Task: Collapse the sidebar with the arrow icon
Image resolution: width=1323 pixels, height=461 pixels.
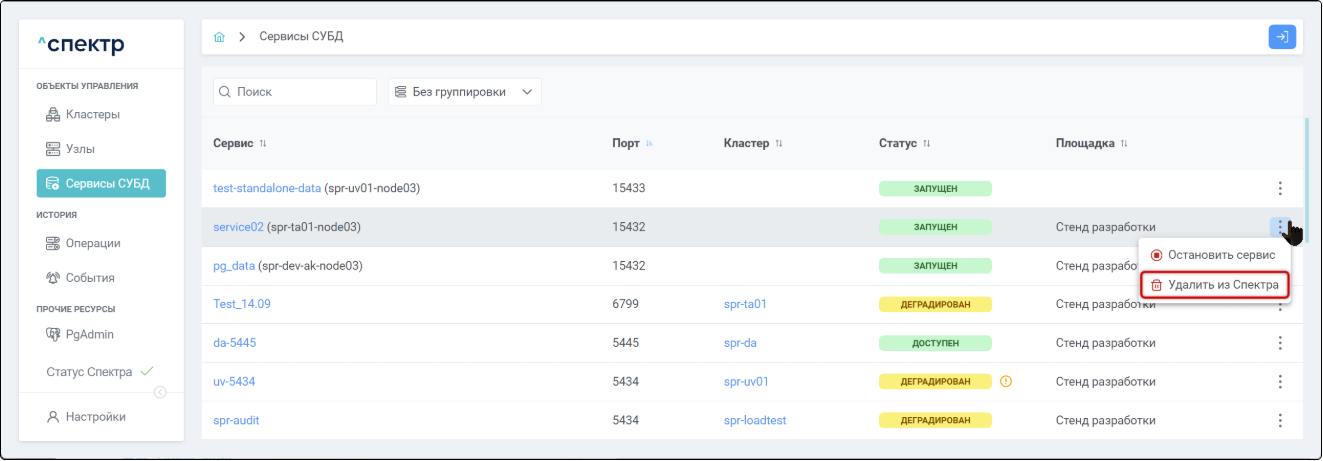Action: [x=160, y=392]
